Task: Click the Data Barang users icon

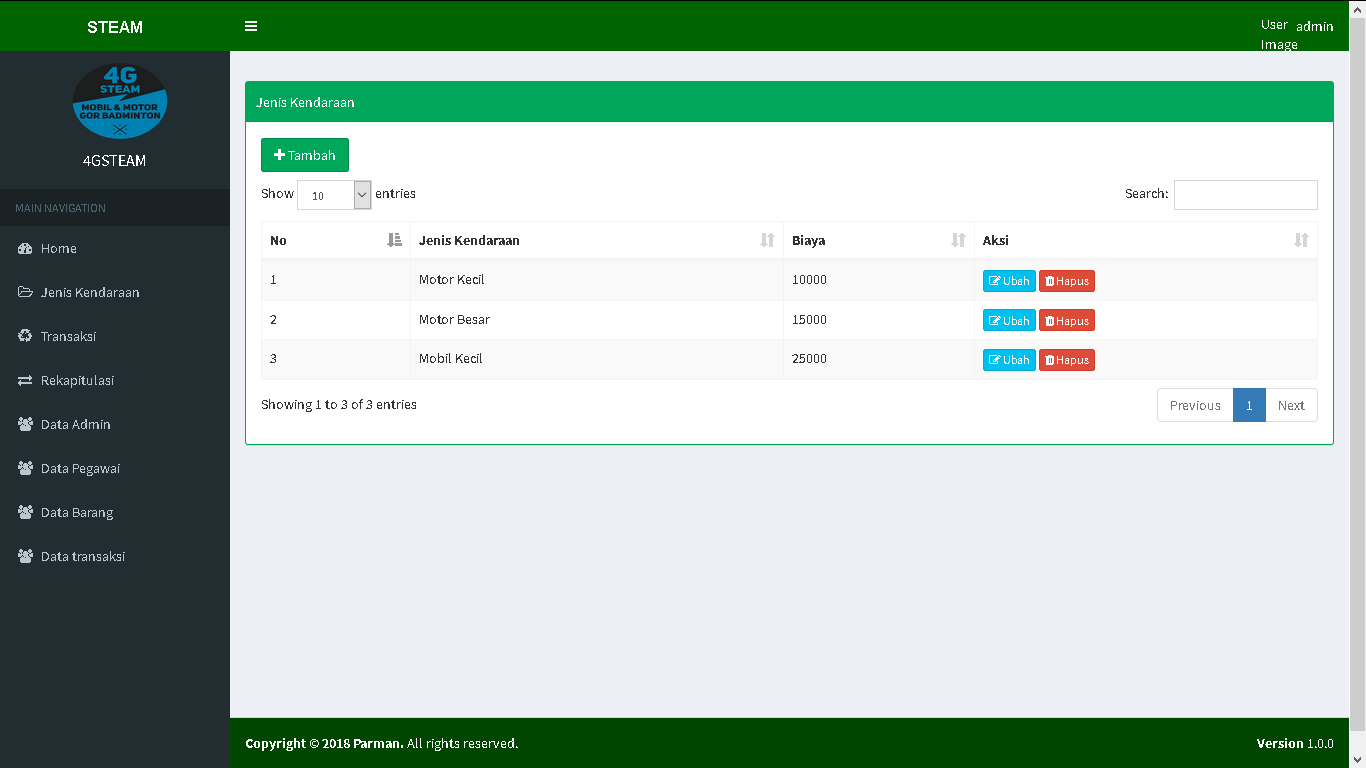Action: point(25,512)
